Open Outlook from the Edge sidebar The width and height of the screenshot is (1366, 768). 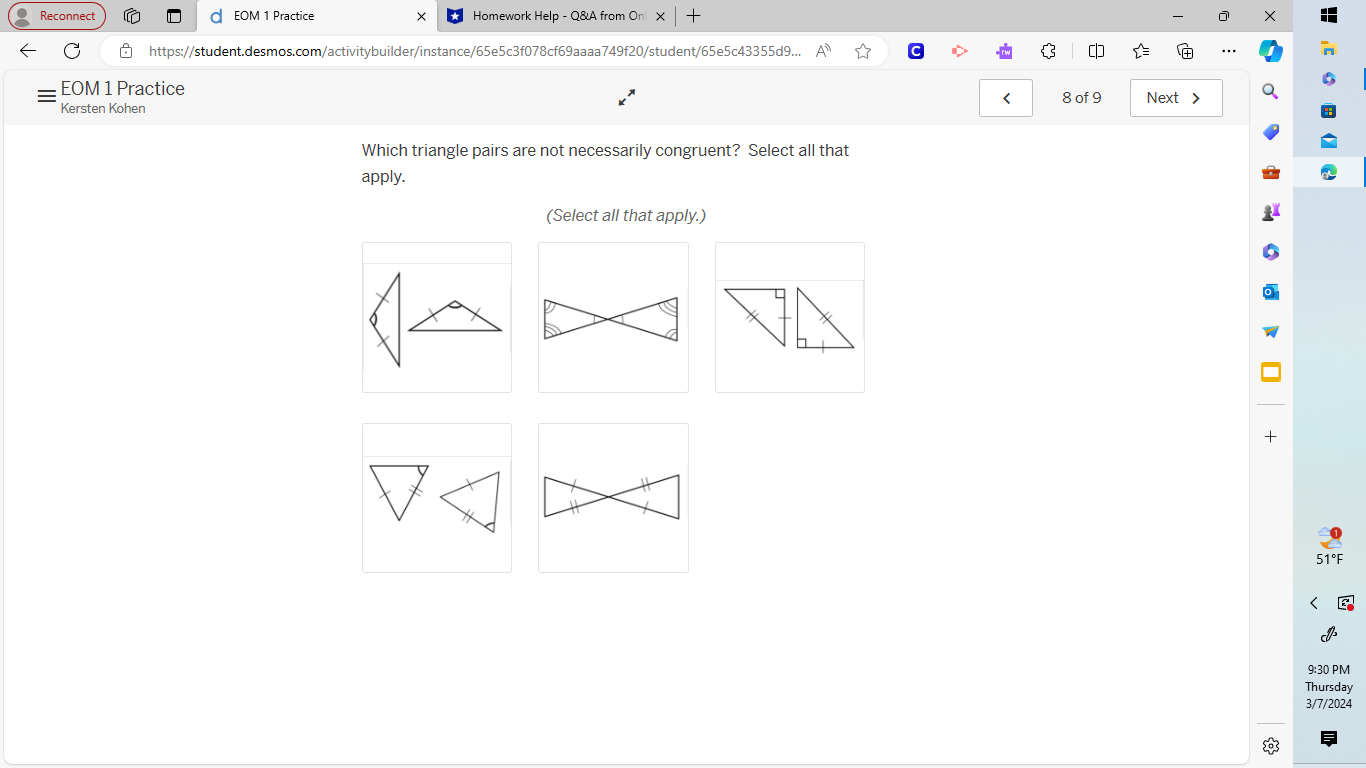1270,291
